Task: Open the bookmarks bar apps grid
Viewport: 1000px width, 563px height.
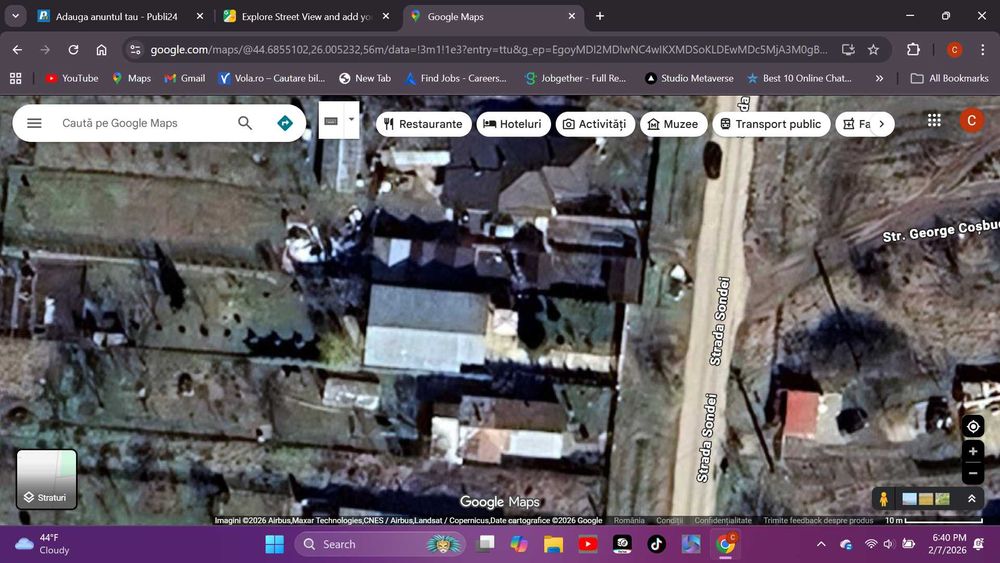Action: [x=15, y=78]
